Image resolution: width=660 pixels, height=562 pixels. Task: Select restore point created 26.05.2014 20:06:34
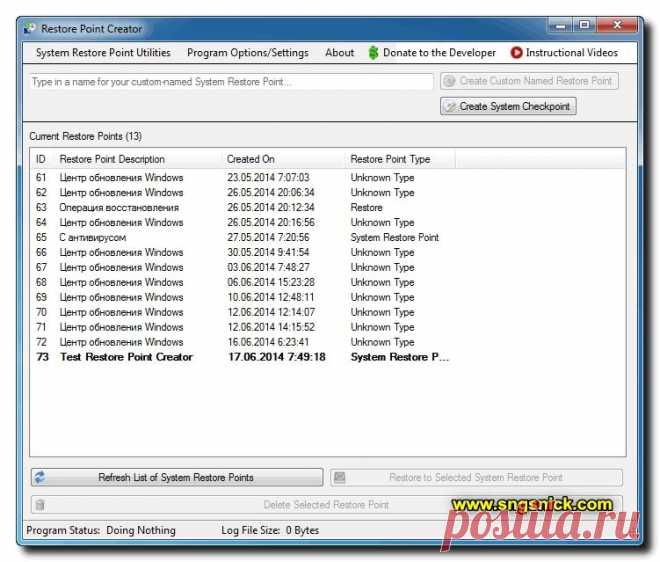point(243,192)
